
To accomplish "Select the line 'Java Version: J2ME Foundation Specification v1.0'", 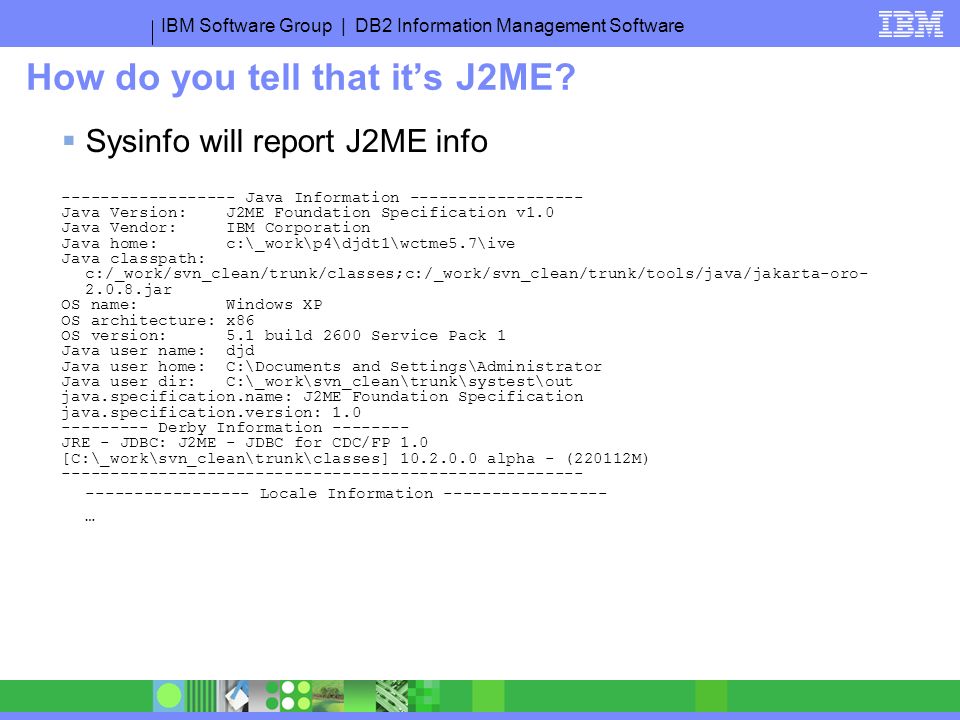I will [307, 212].
